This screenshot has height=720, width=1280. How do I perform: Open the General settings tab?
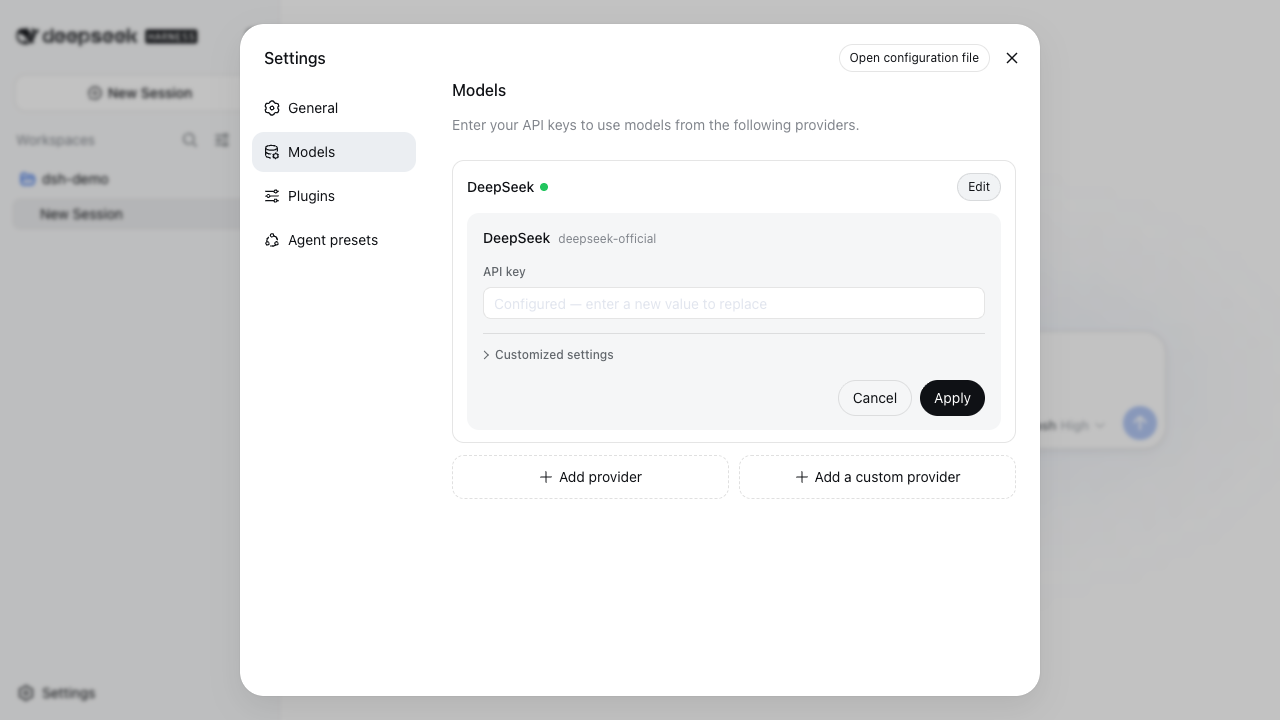334,108
